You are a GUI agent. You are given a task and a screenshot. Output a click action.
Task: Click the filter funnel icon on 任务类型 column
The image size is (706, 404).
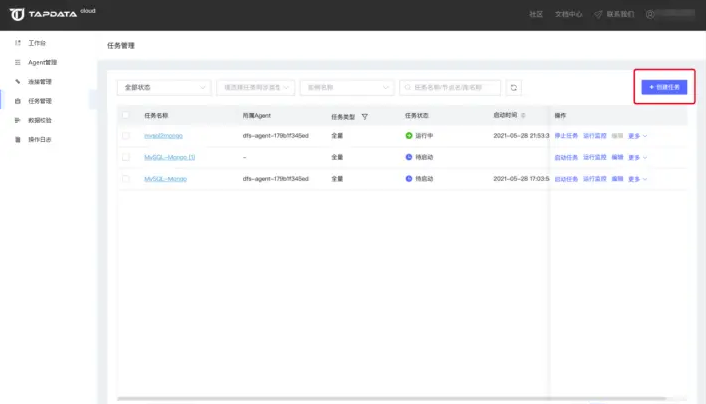click(365, 116)
